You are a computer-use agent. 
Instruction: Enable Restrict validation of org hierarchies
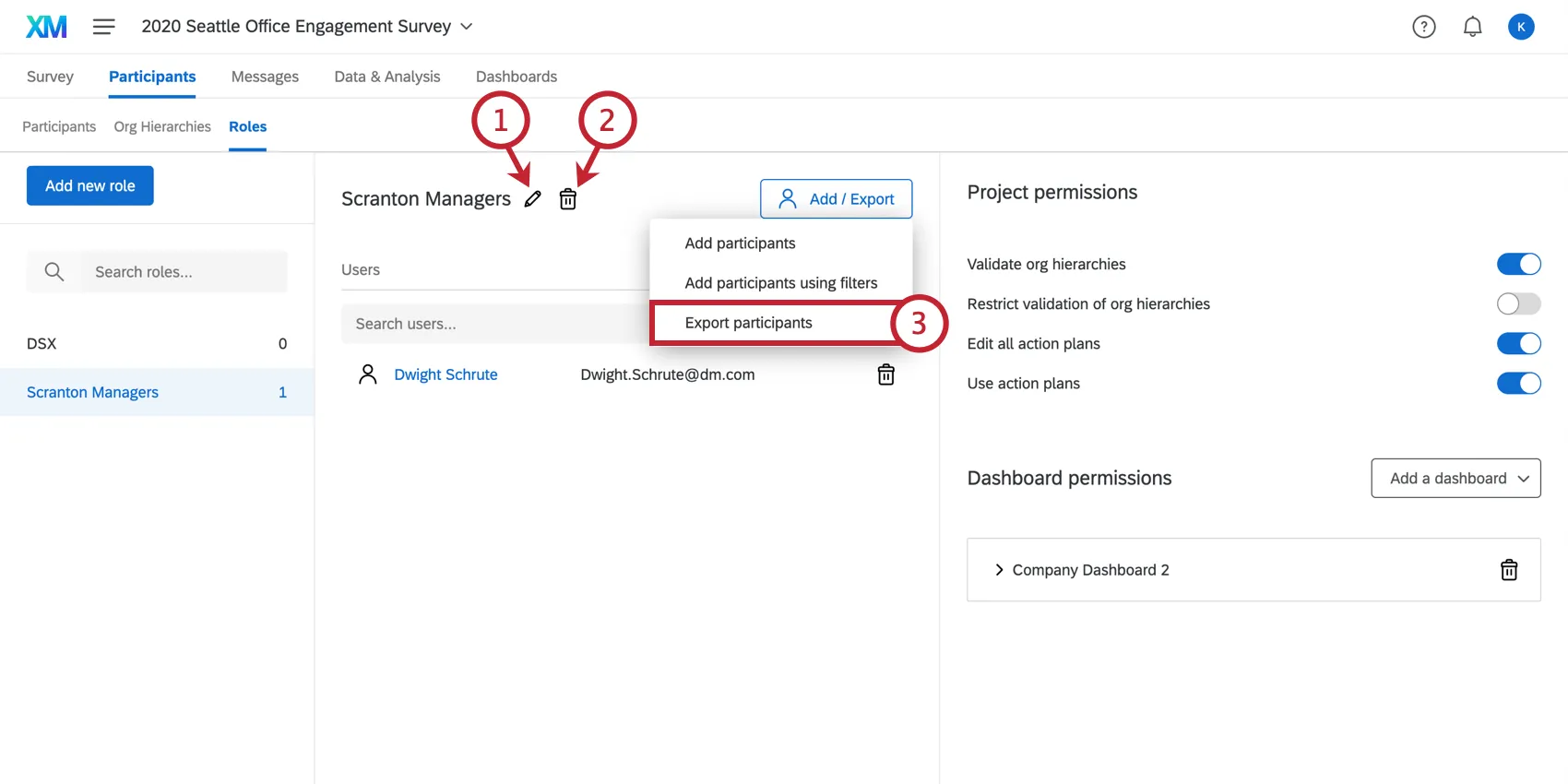coord(1518,304)
